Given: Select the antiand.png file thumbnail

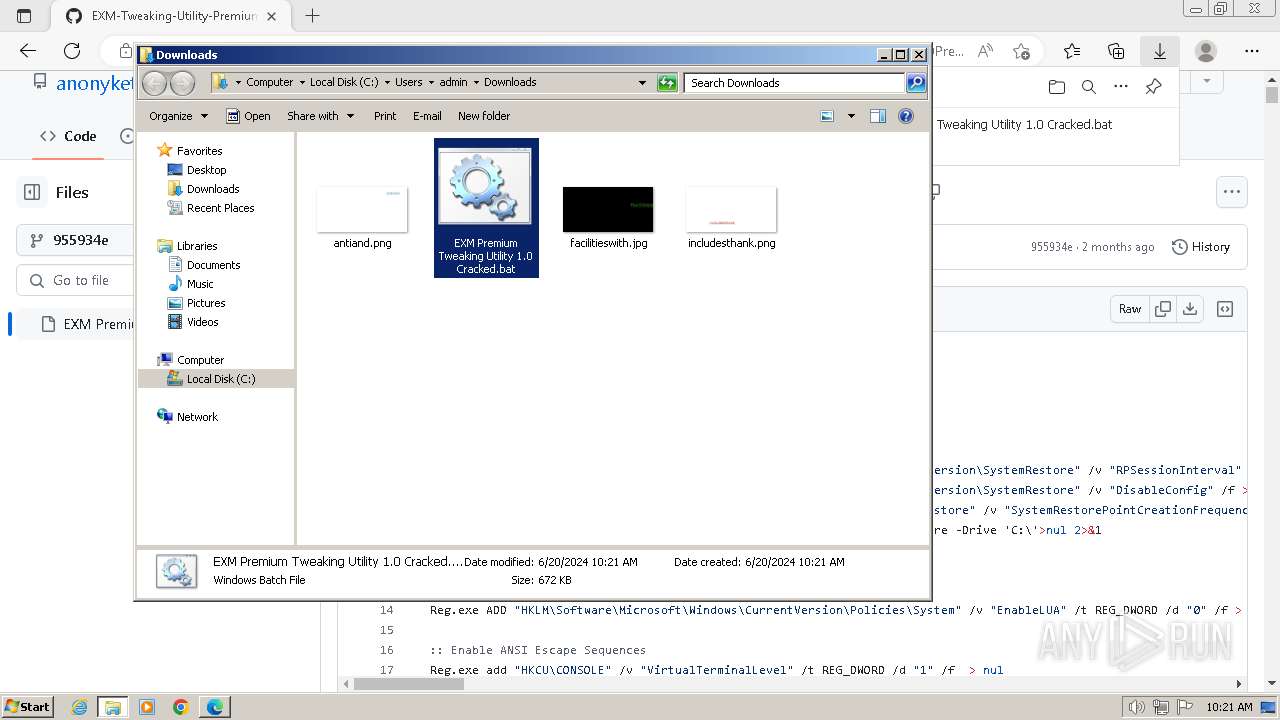Looking at the screenshot, I should tap(362, 210).
